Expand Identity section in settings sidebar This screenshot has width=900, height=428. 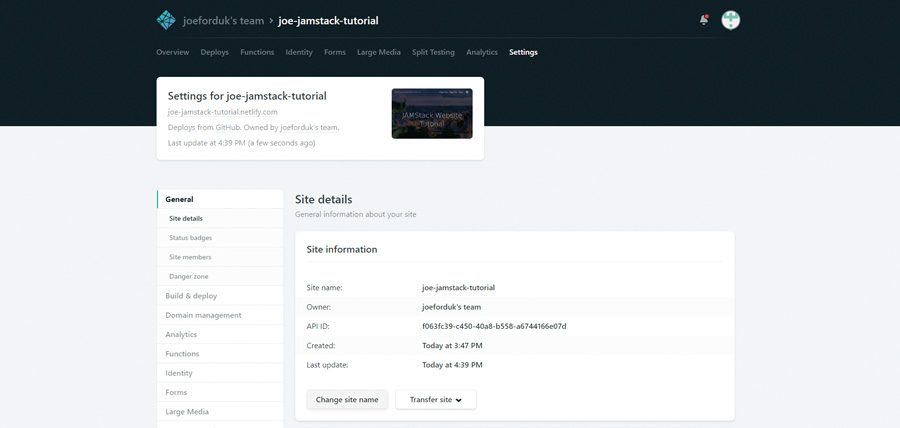pyautogui.click(x=220, y=373)
